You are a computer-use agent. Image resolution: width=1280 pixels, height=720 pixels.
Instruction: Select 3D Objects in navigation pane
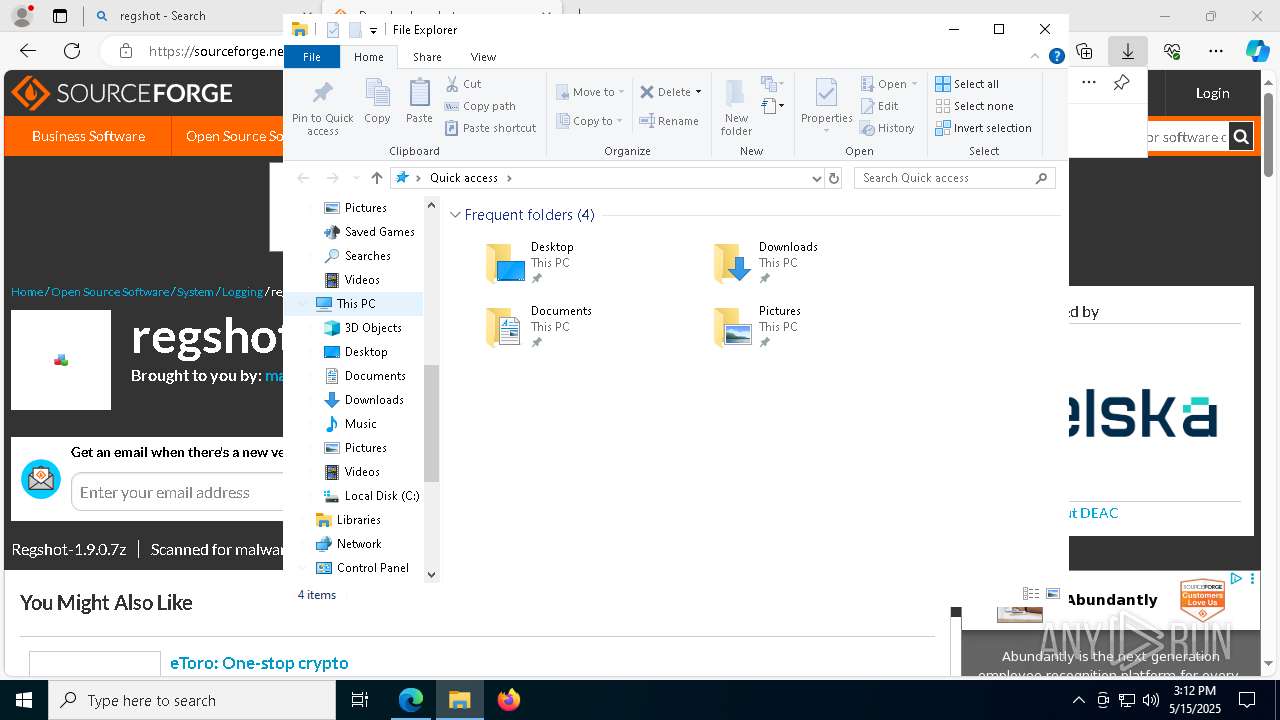click(x=372, y=328)
